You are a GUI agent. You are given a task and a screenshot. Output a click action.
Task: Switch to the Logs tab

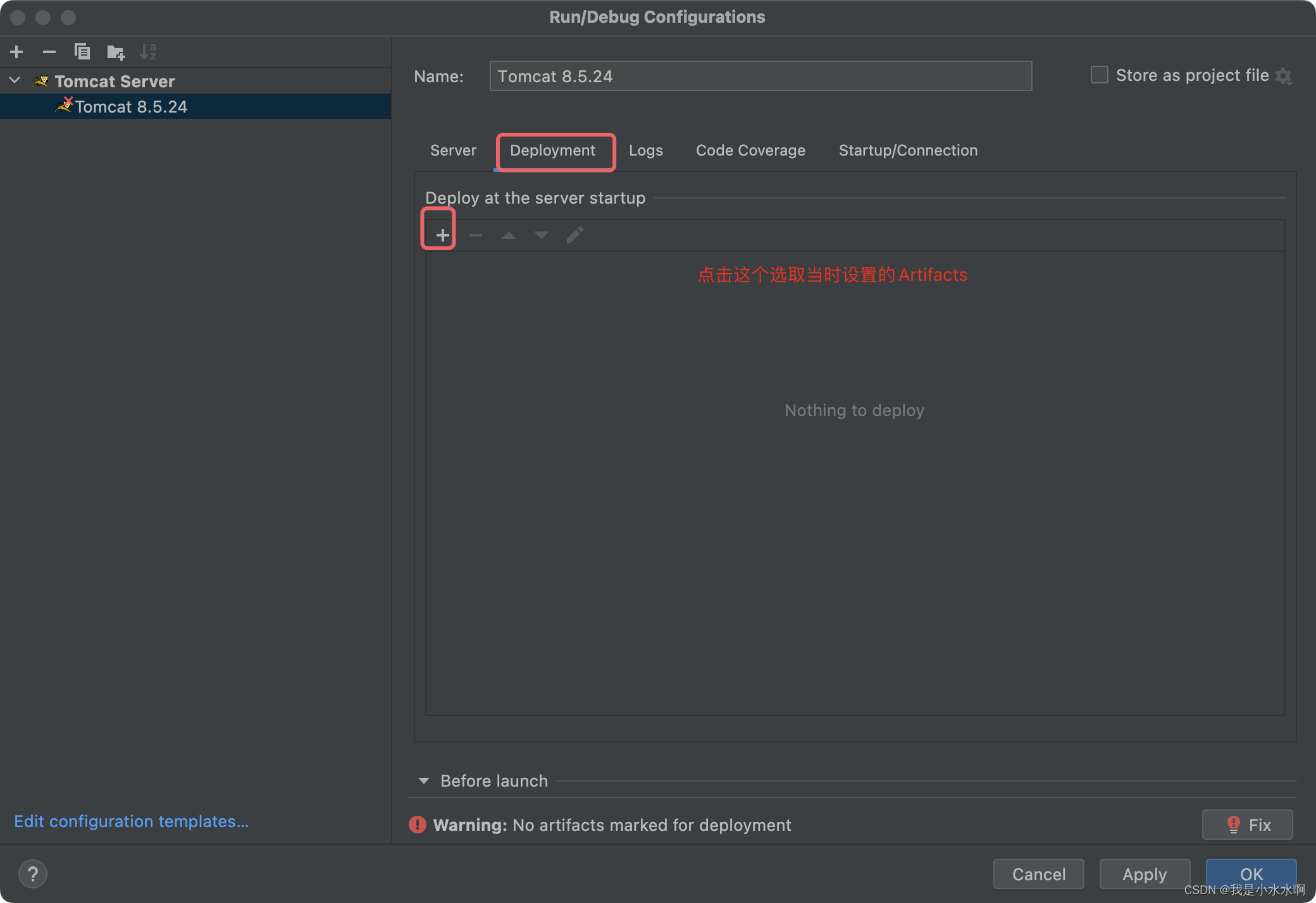[x=645, y=150]
